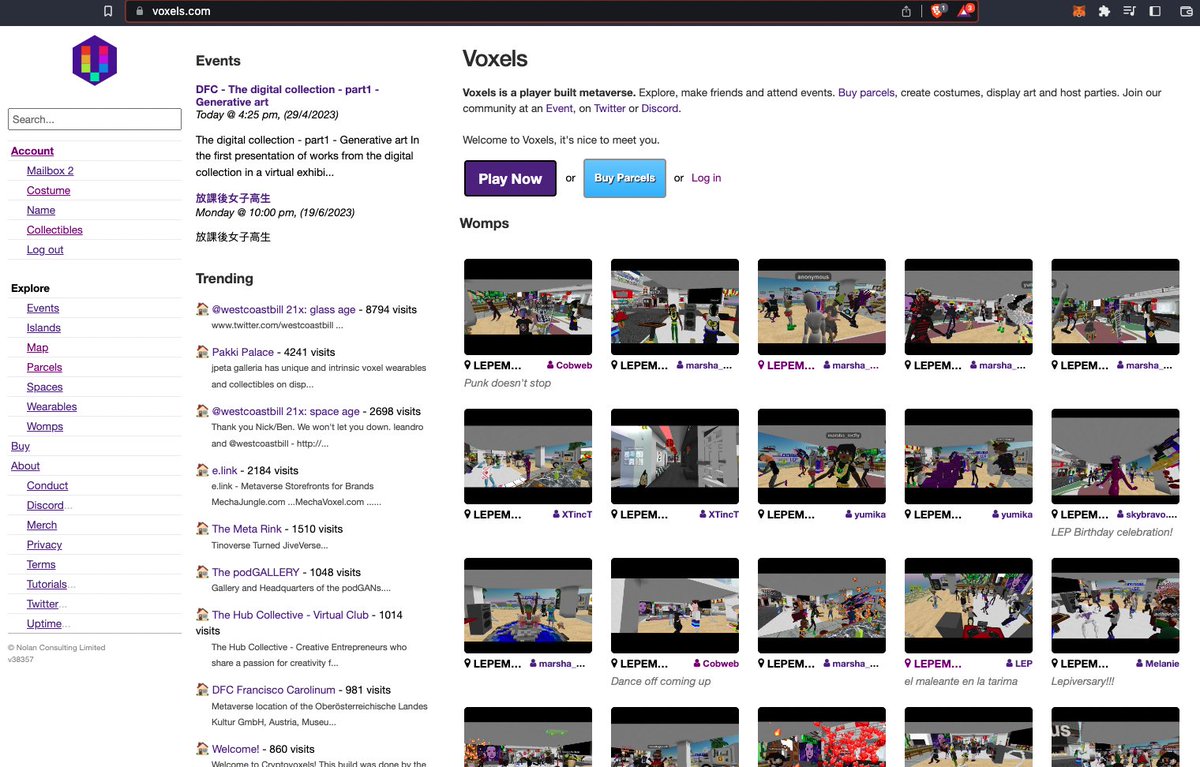Open the MetaMask fox extension
This screenshot has height=767, width=1200.
[1079, 11]
